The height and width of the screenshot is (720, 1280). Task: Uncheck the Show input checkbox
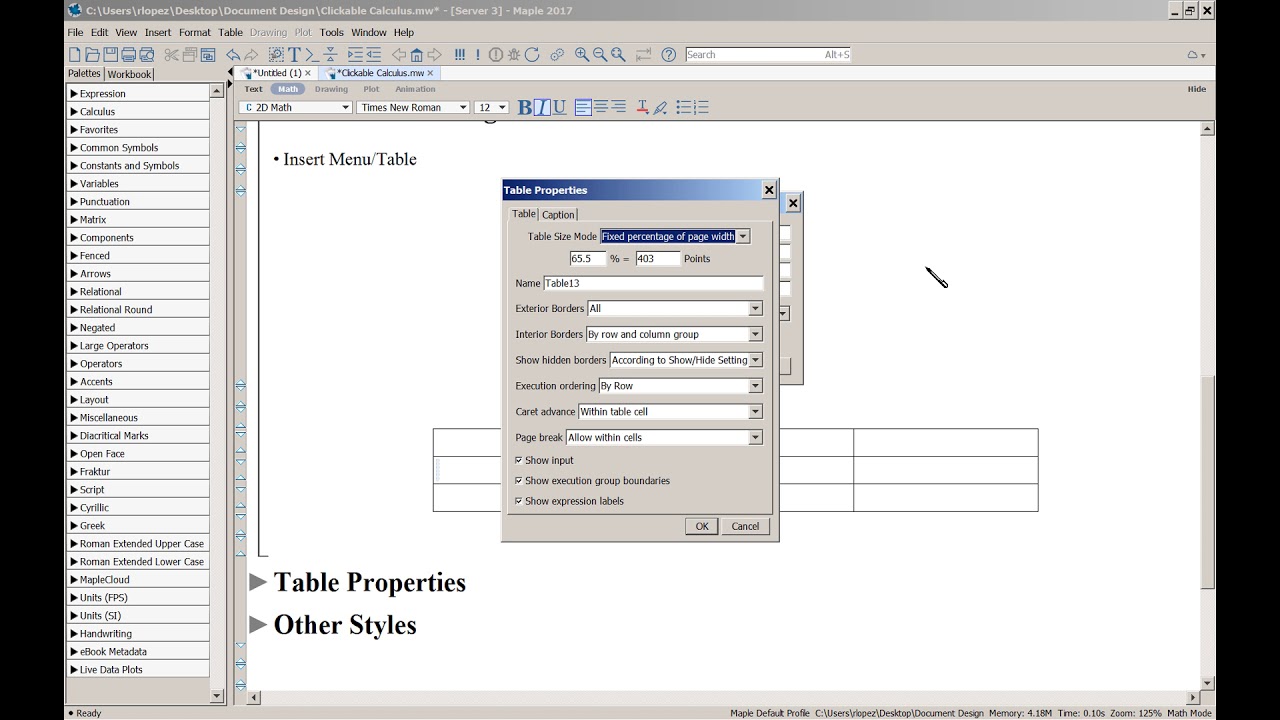[x=518, y=460]
